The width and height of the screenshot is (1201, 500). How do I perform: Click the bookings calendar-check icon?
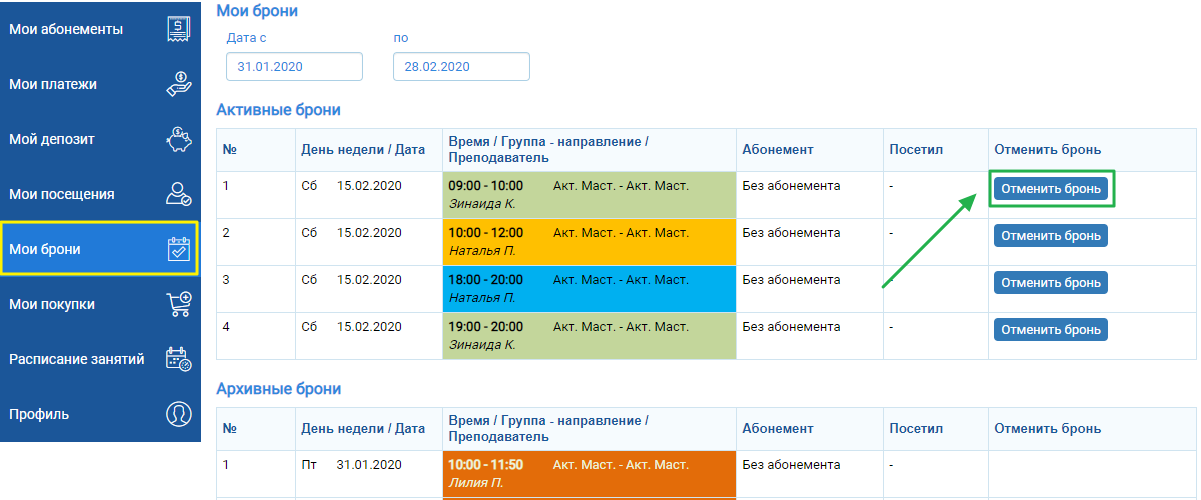pyautogui.click(x=179, y=249)
